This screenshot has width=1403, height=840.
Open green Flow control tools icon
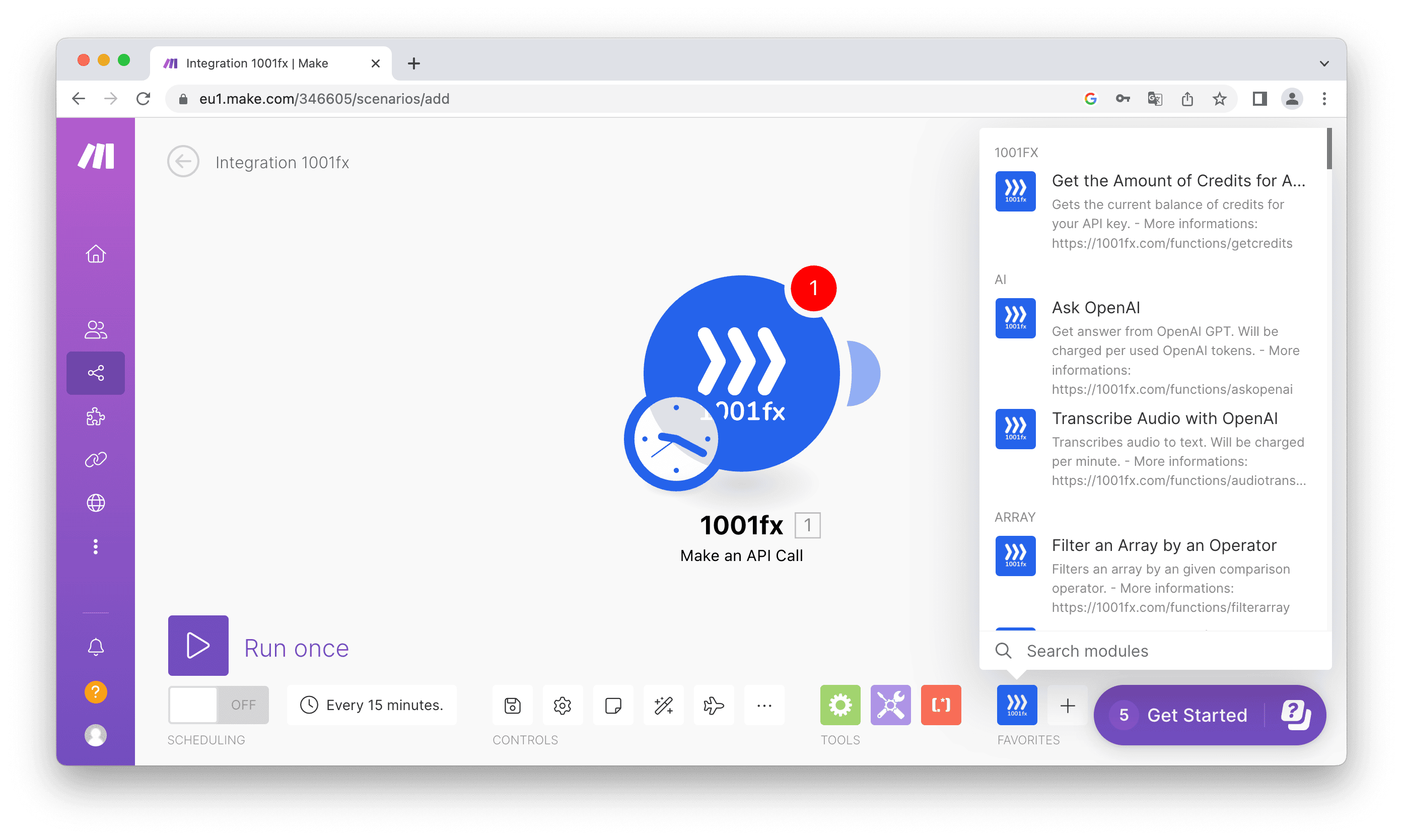tap(840, 705)
